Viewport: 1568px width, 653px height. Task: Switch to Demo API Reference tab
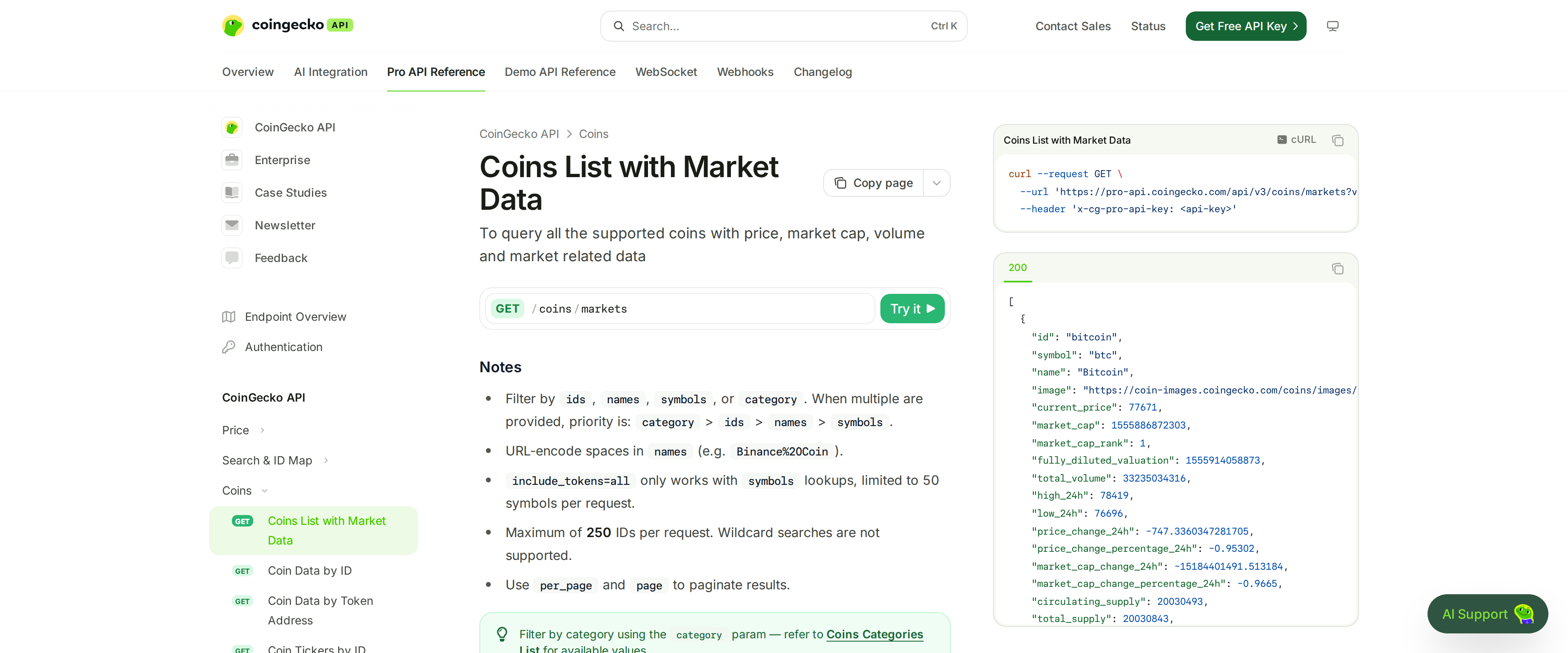click(560, 72)
